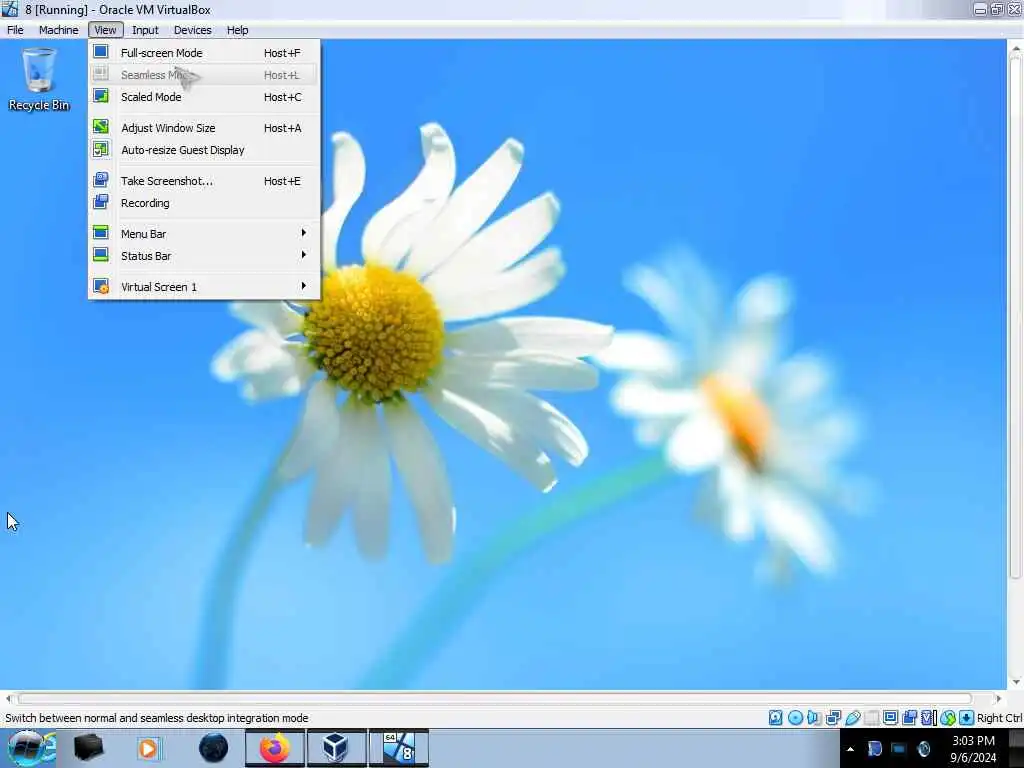This screenshot has width=1024, height=768.
Task: Open the network adapters indicator
Action: (833, 718)
